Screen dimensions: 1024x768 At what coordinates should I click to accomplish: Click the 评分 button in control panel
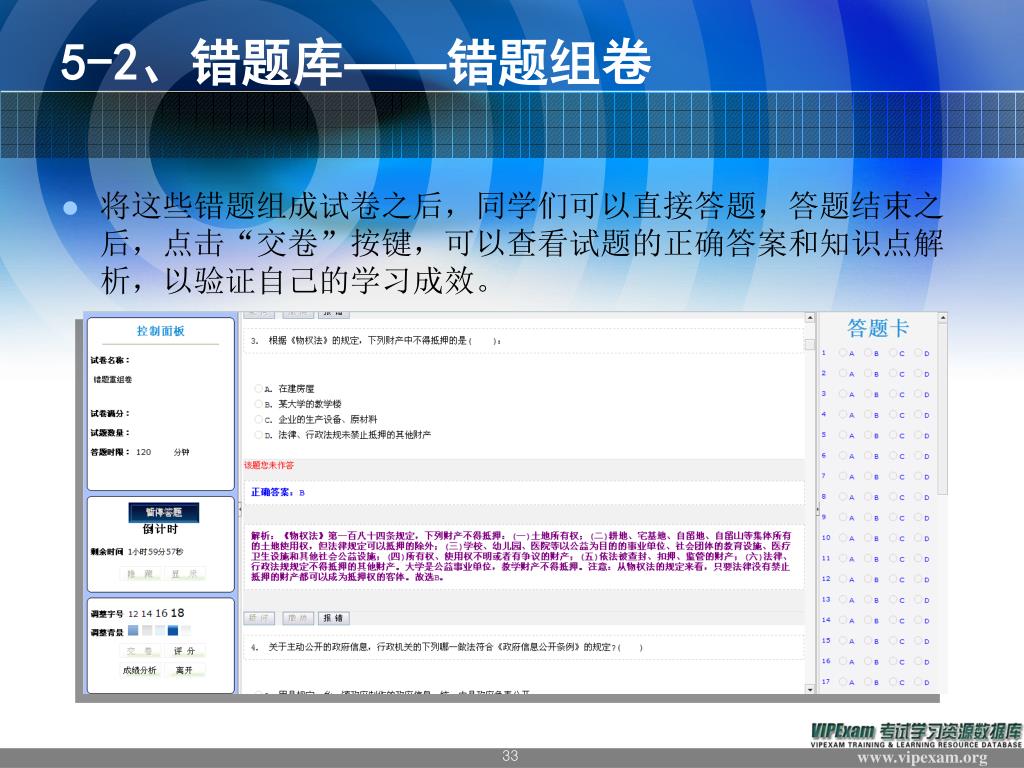point(184,651)
